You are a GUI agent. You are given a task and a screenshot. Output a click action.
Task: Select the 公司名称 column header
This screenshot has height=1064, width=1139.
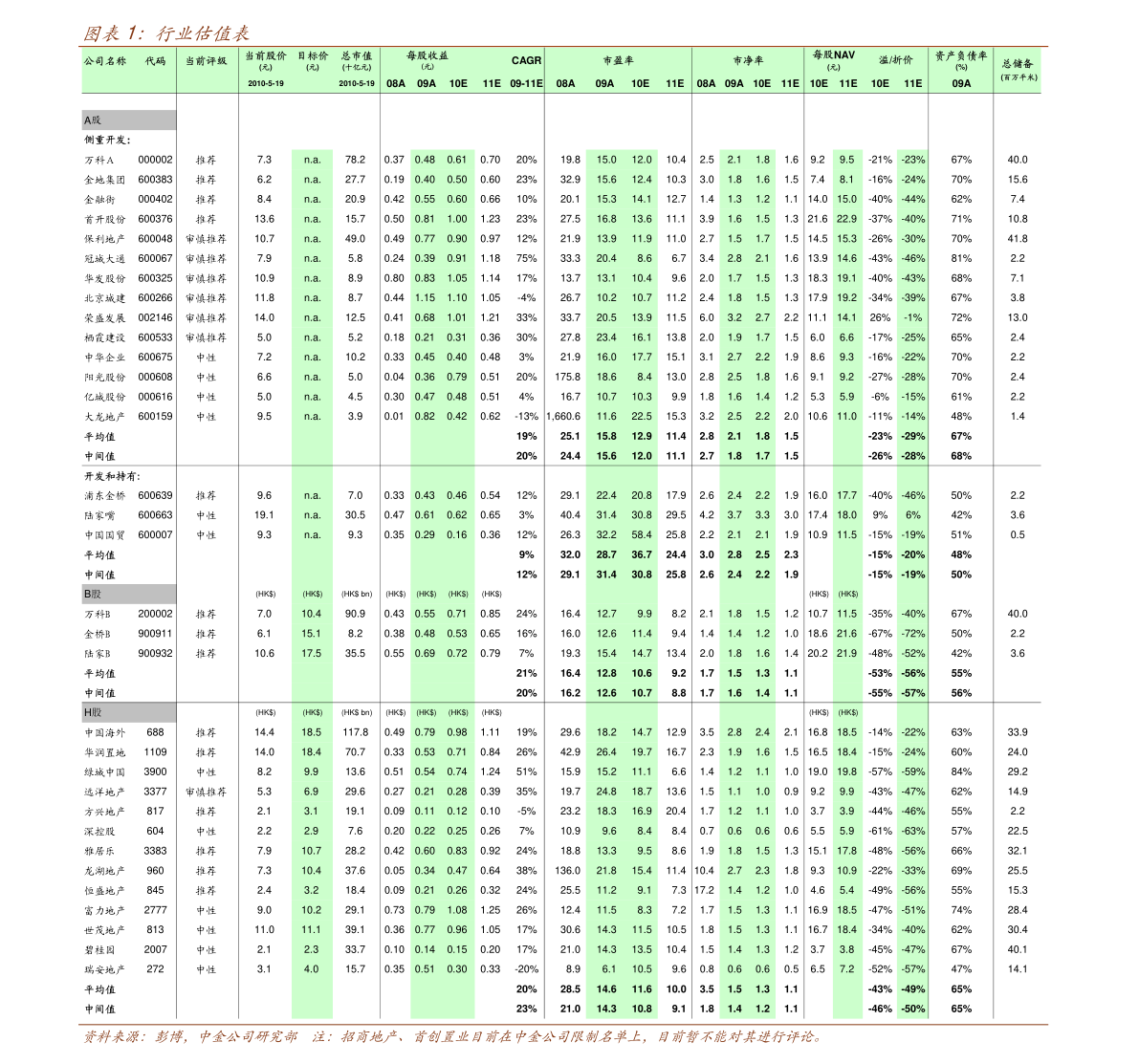pyautogui.click(x=104, y=61)
